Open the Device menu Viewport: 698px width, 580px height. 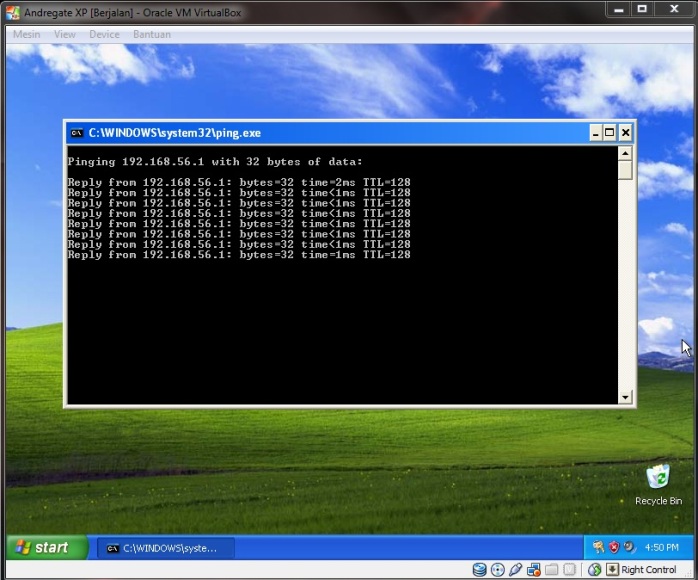tap(104, 34)
